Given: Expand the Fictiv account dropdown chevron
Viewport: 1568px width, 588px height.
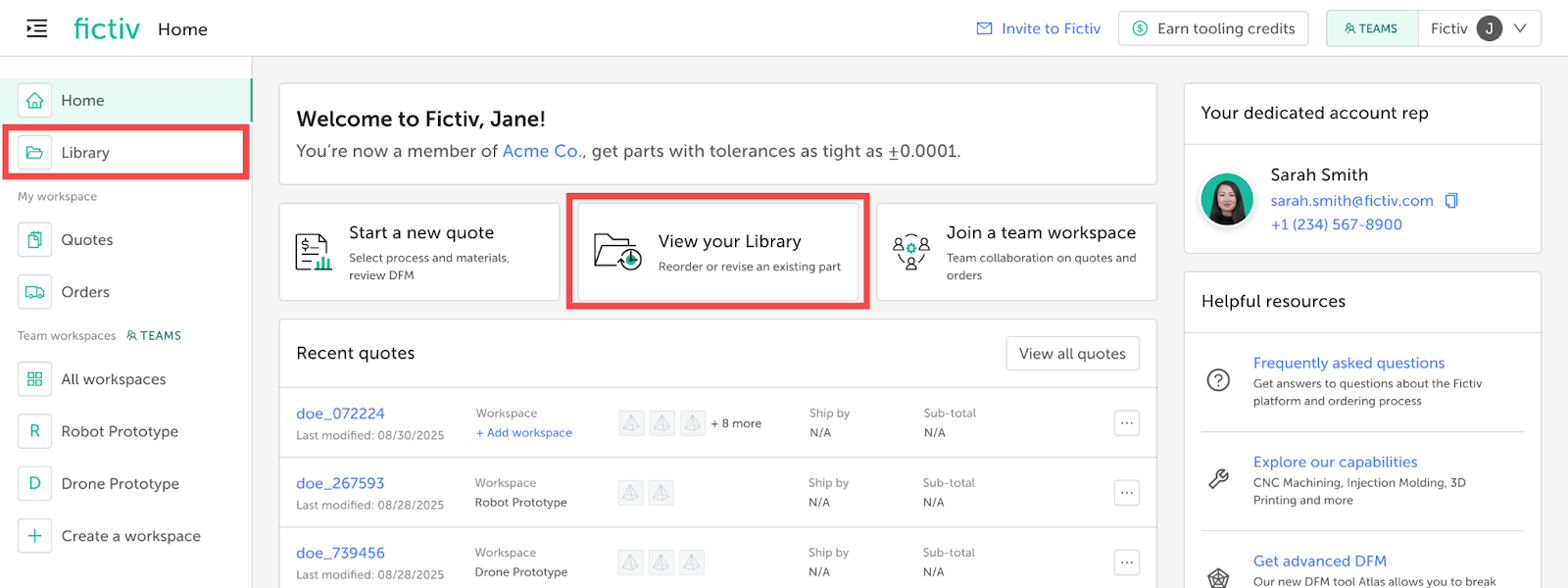Looking at the screenshot, I should pyautogui.click(x=1520, y=28).
